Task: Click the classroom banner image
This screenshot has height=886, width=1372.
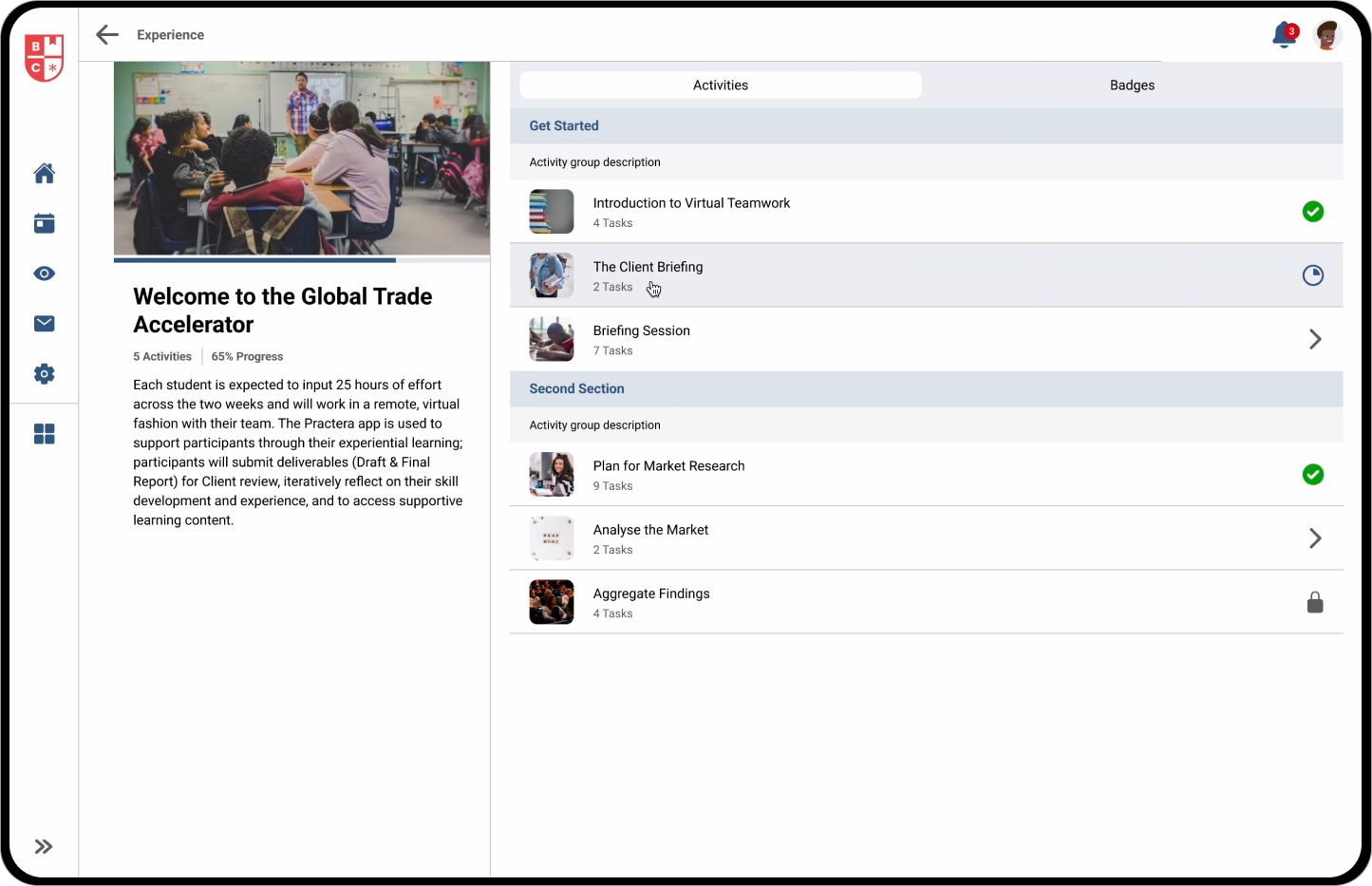Action: [302, 159]
